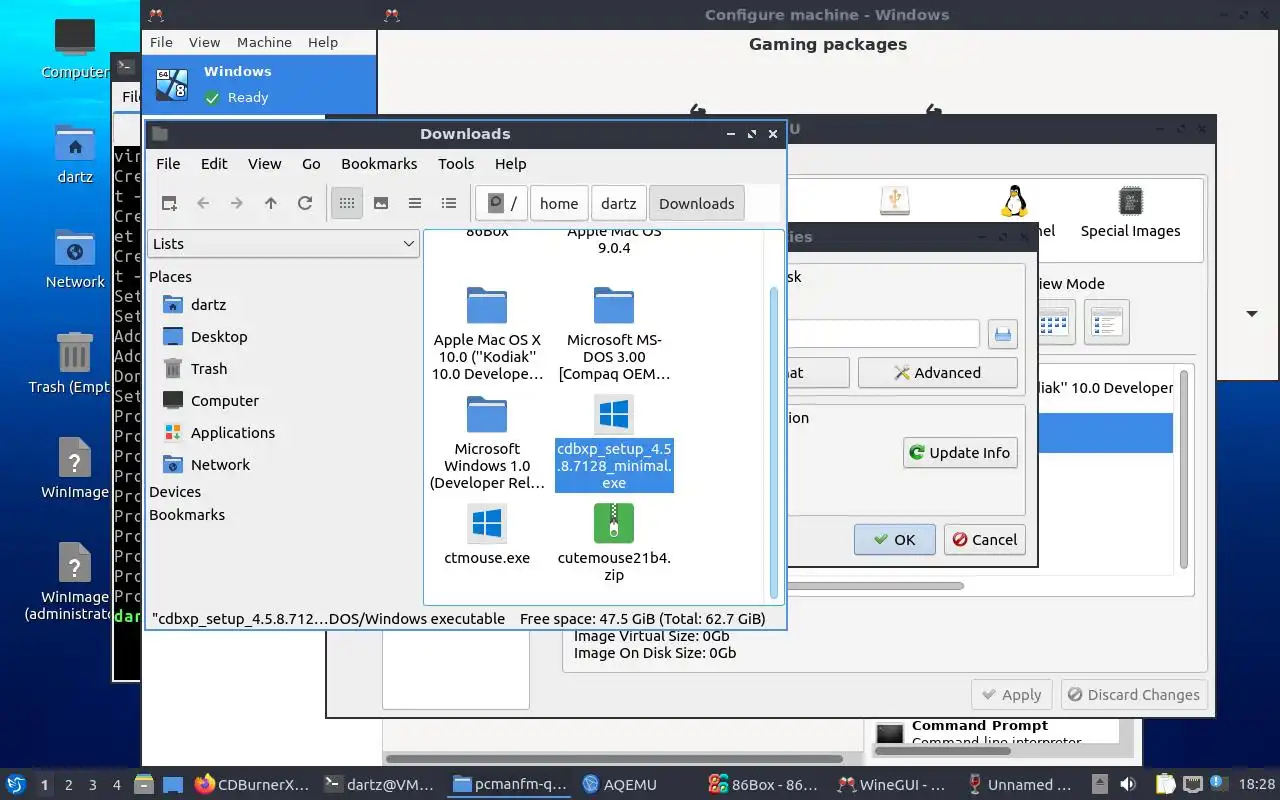Screen dimensions: 1280x800
Task: Go forward in Downloads file manager
Action: coord(237,203)
